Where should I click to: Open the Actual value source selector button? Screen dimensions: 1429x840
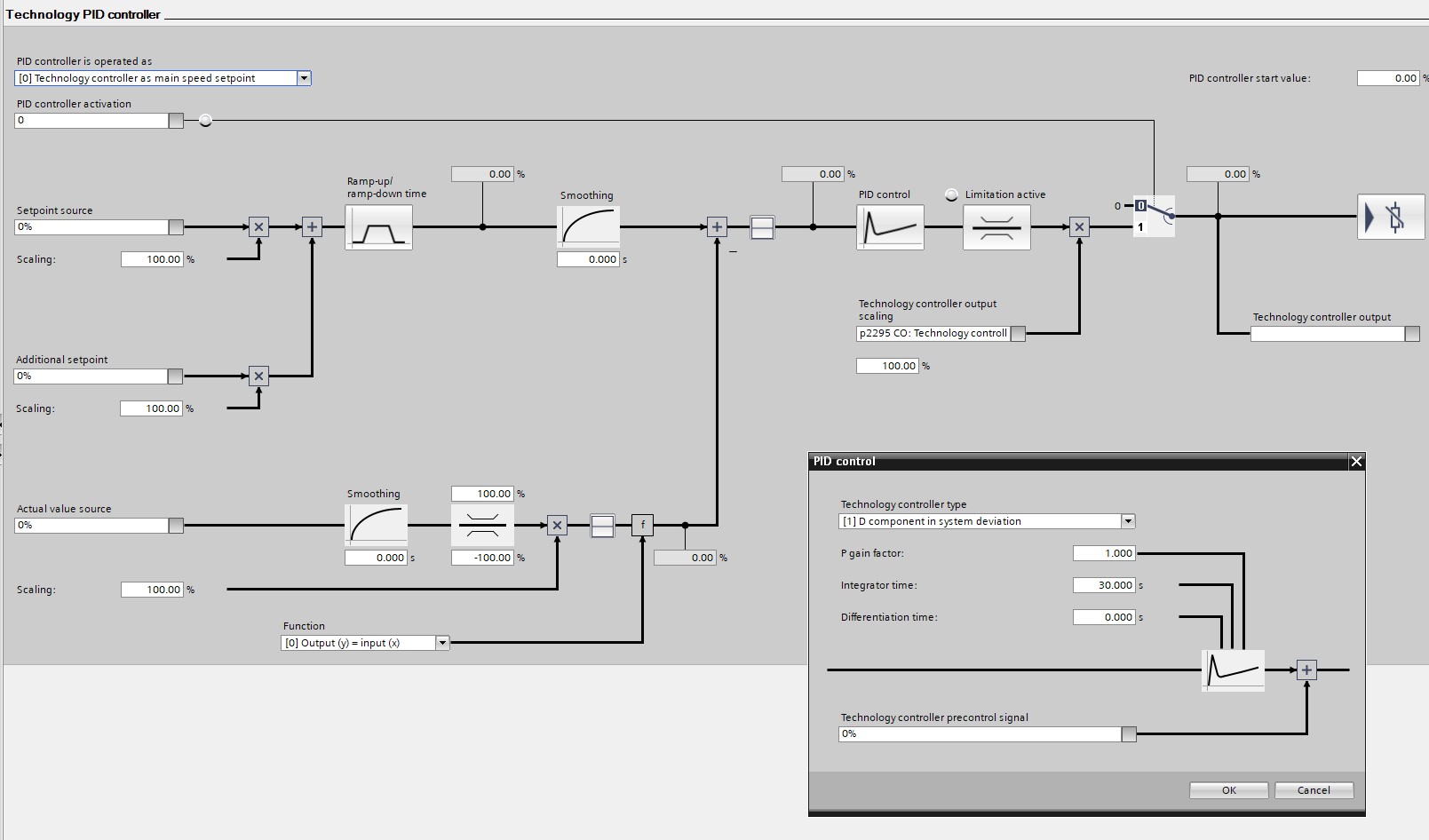[x=176, y=526]
